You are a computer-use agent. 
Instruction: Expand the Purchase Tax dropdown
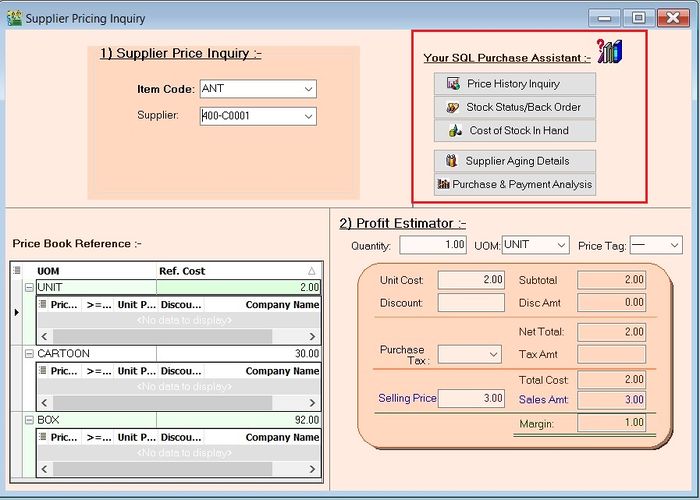tap(493, 354)
